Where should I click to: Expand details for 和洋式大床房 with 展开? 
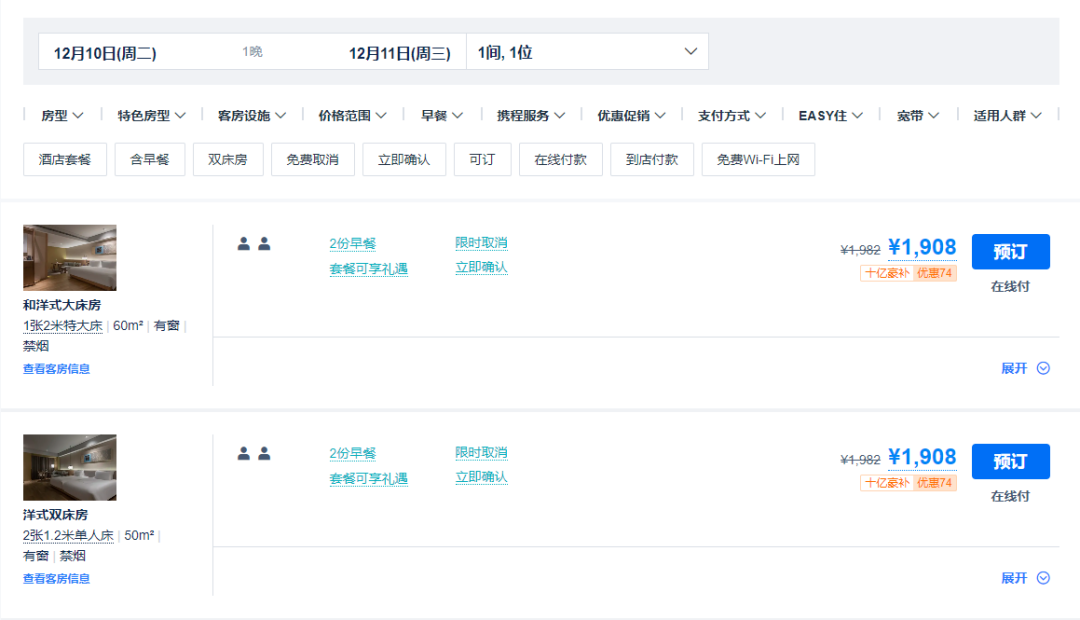1025,368
